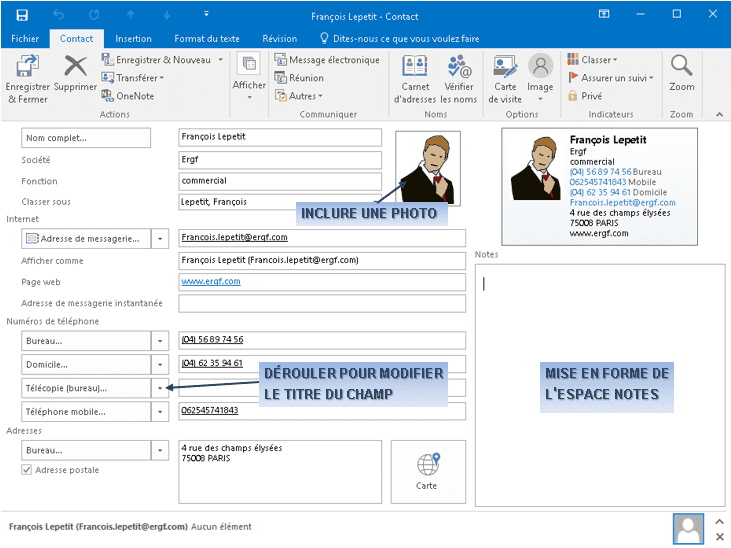The width and height of the screenshot is (731, 548).
Task: Click Dites-nous ce que vous voulez faire
Action: pos(400,39)
